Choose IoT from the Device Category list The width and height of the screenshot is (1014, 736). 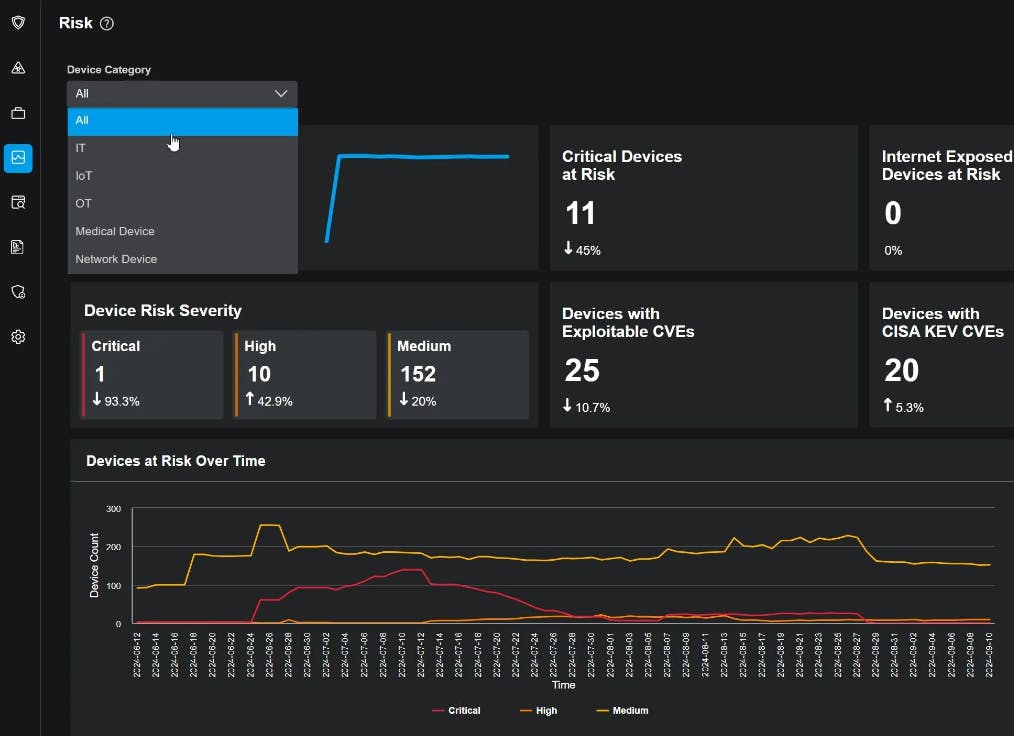click(84, 176)
